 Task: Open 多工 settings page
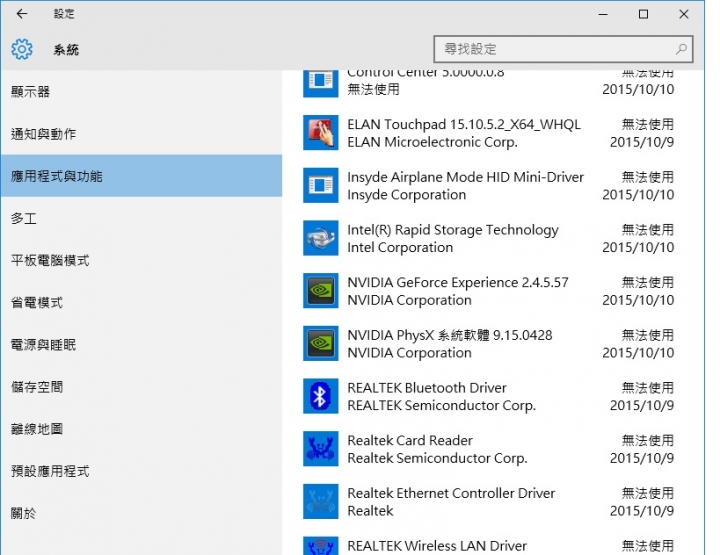[x=141, y=219]
